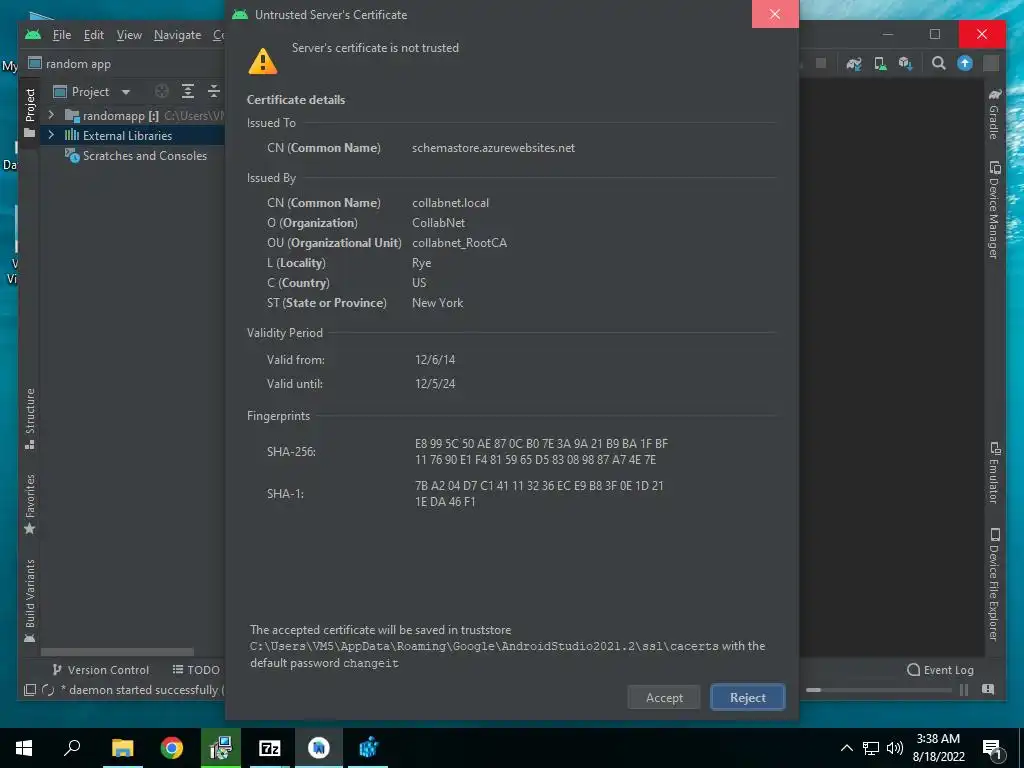Viewport: 1024px width, 768px height.
Task: Click the External Libraries bars icon
Action: pyautogui.click(x=72, y=135)
